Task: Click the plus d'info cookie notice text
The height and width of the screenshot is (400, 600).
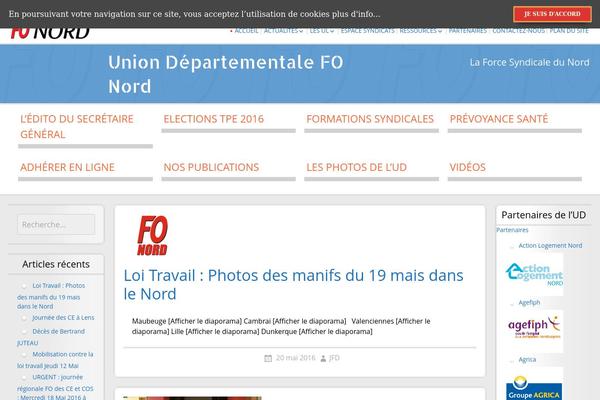Action: (x=356, y=14)
